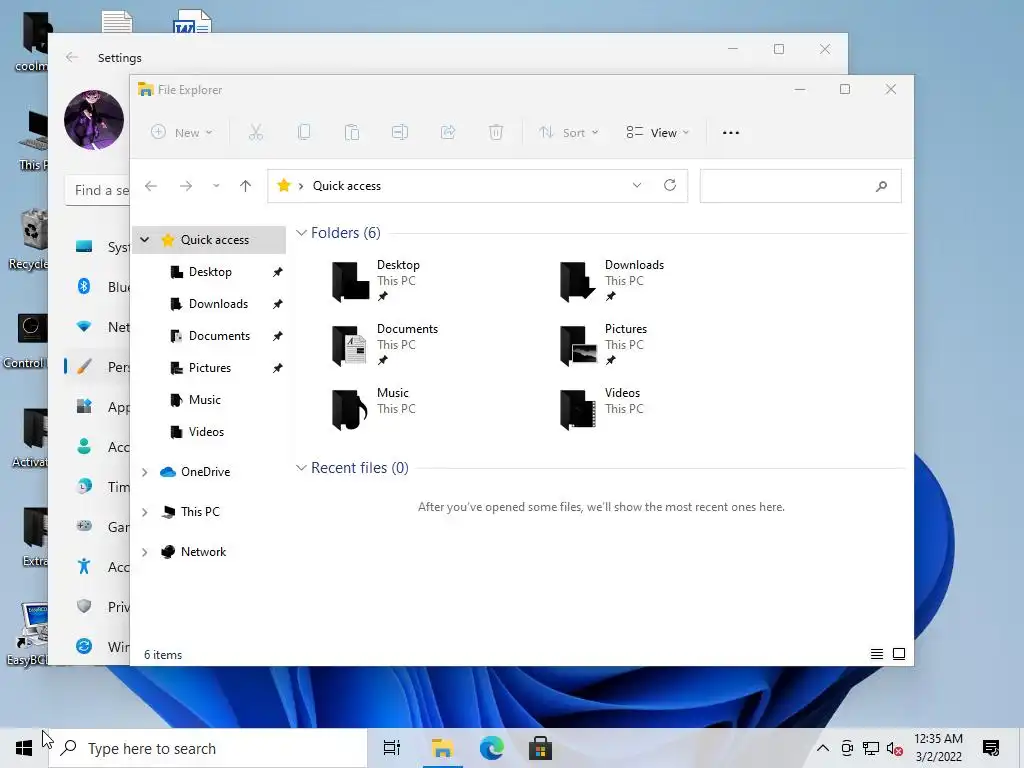Viewport: 1024px width, 768px height.
Task: Open the Windows Start button
Action: 24,748
